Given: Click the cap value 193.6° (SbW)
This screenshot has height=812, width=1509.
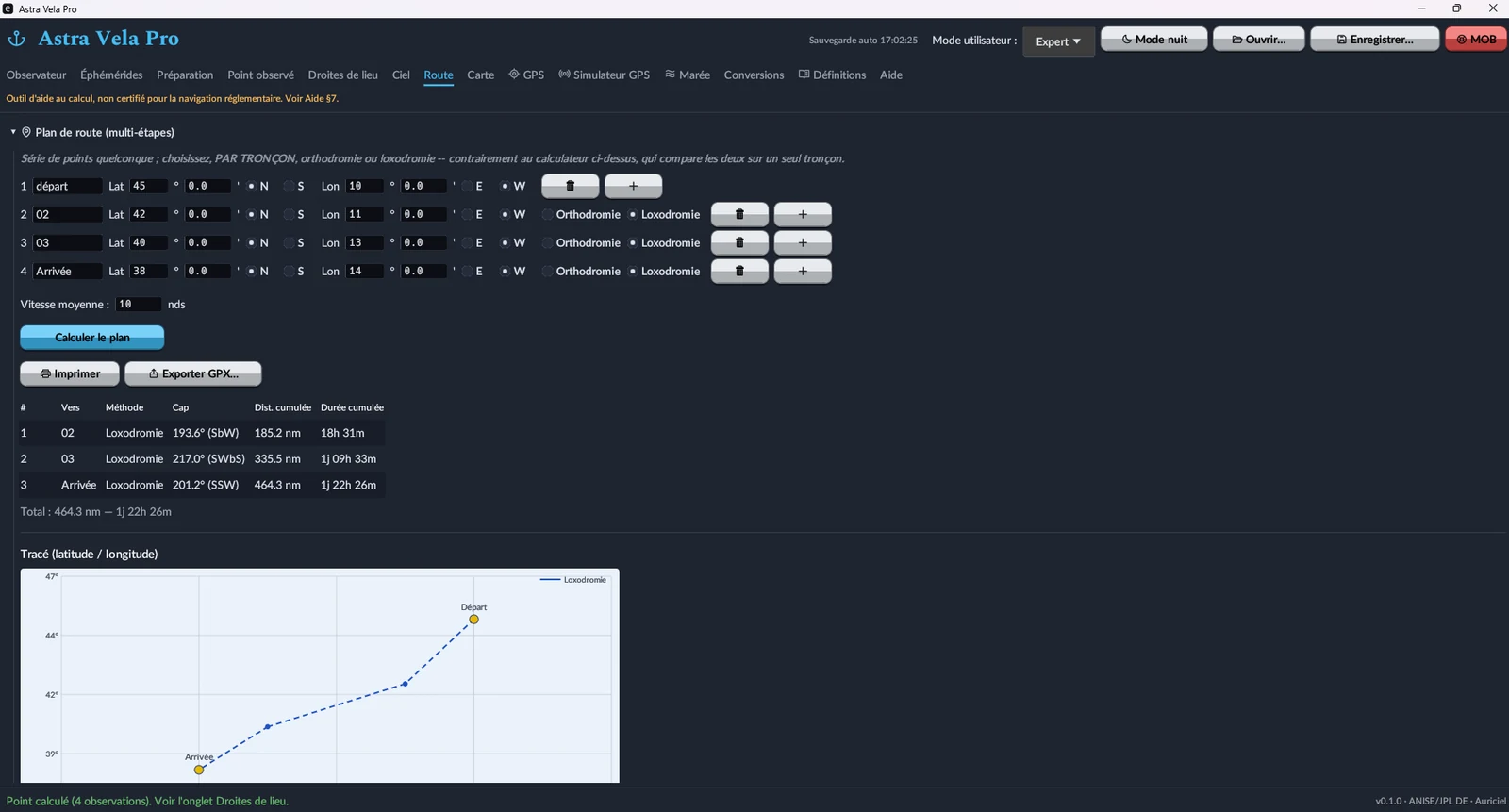Looking at the screenshot, I should [206, 433].
